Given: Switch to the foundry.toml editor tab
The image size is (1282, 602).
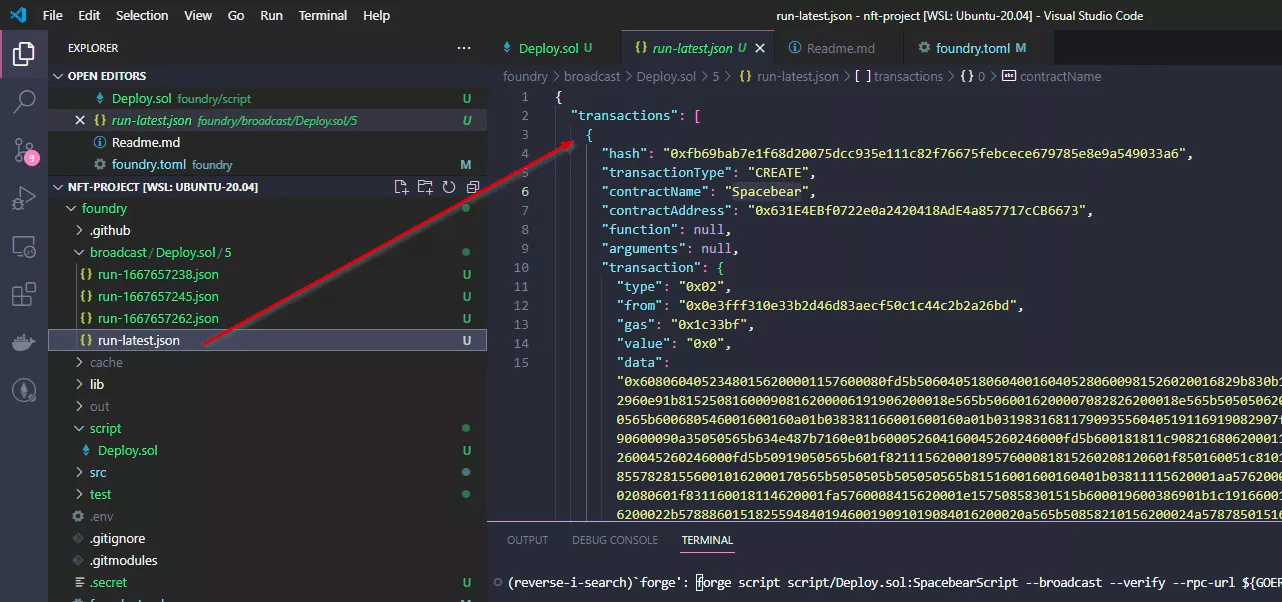Looking at the screenshot, I should 971,48.
